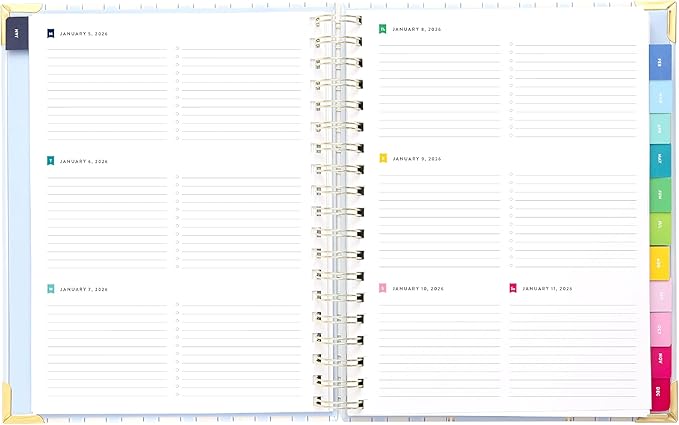Check the first checklist circle under January 7
This screenshot has height=425, width=679.
tap(178, 305)
